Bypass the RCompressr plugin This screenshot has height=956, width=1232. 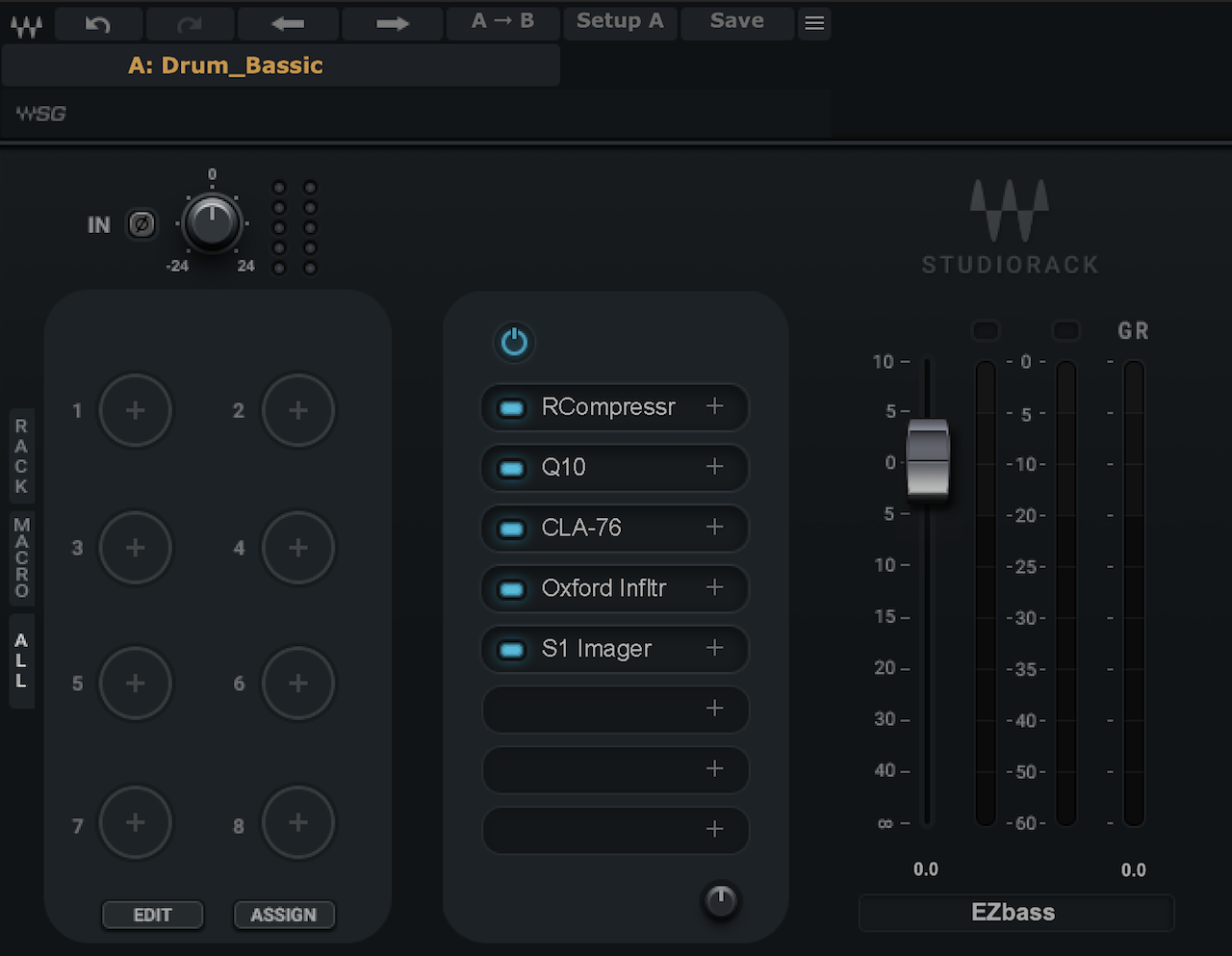click(x=512, y=408)
